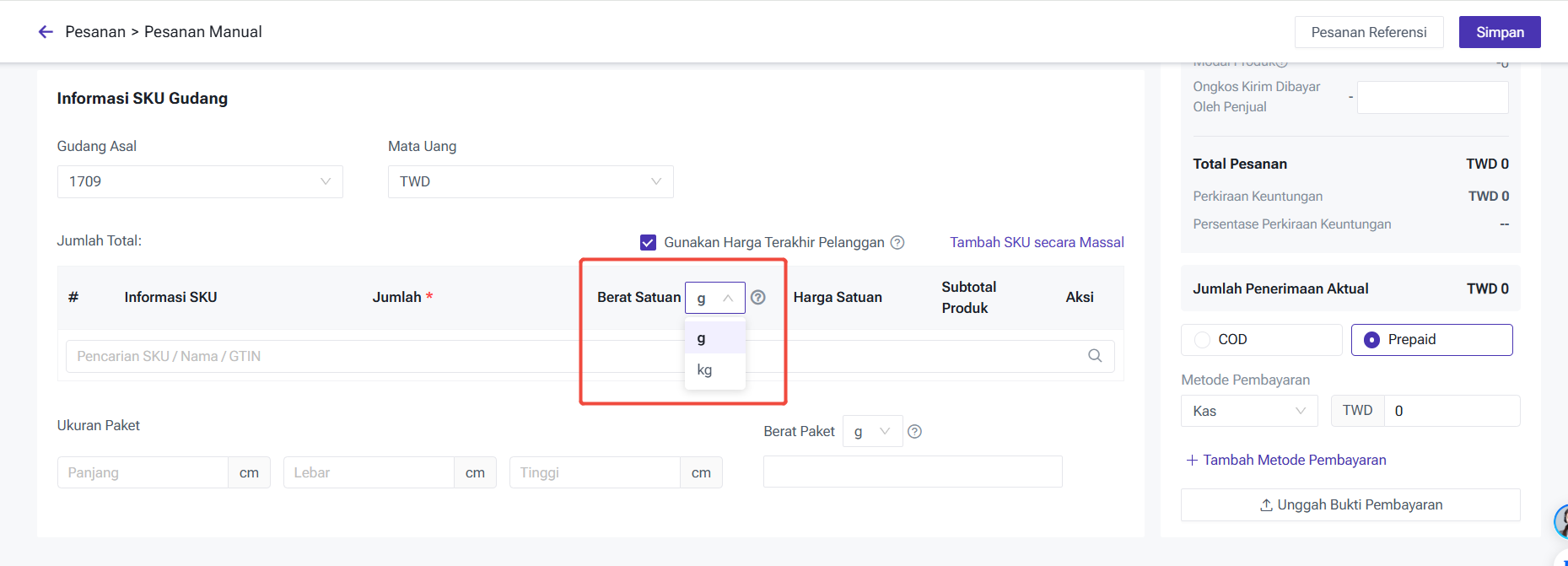Click the search magnifier in SKU field

[x=1095, y=356]
